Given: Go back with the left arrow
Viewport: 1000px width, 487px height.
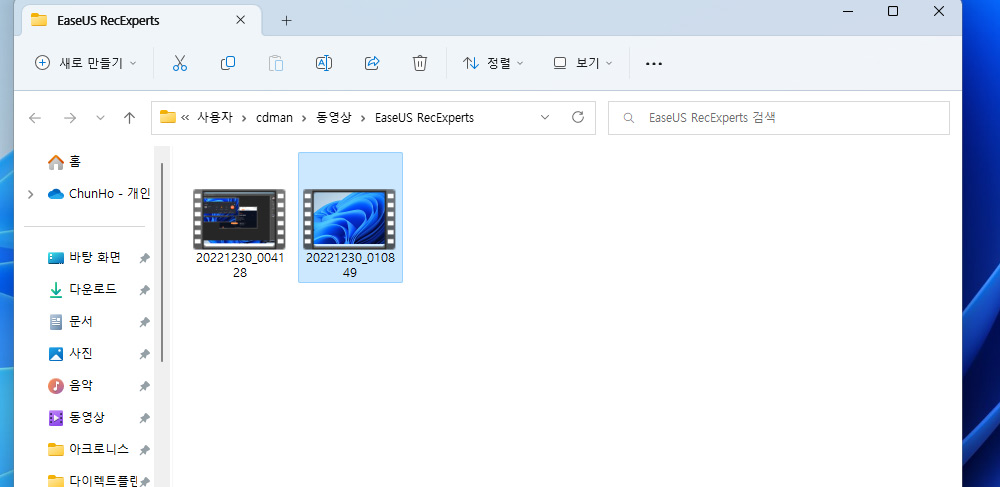Looking at the screenshot, I should (x=35, y=118).
